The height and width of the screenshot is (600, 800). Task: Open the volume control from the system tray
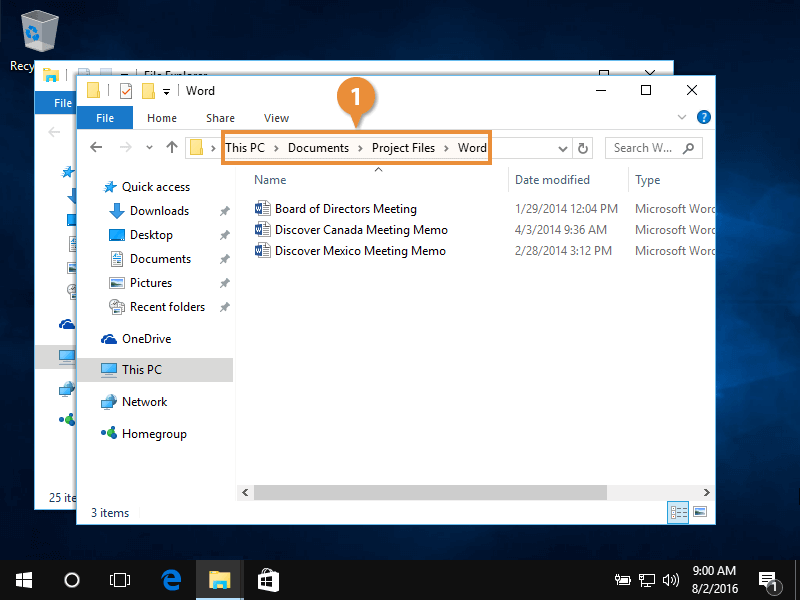pos(670,579)
